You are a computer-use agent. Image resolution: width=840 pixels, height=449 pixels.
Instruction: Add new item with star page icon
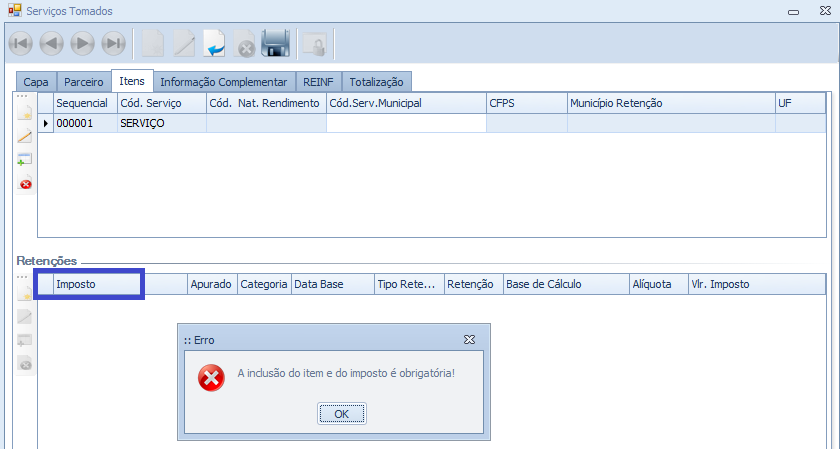click(25, 112)
